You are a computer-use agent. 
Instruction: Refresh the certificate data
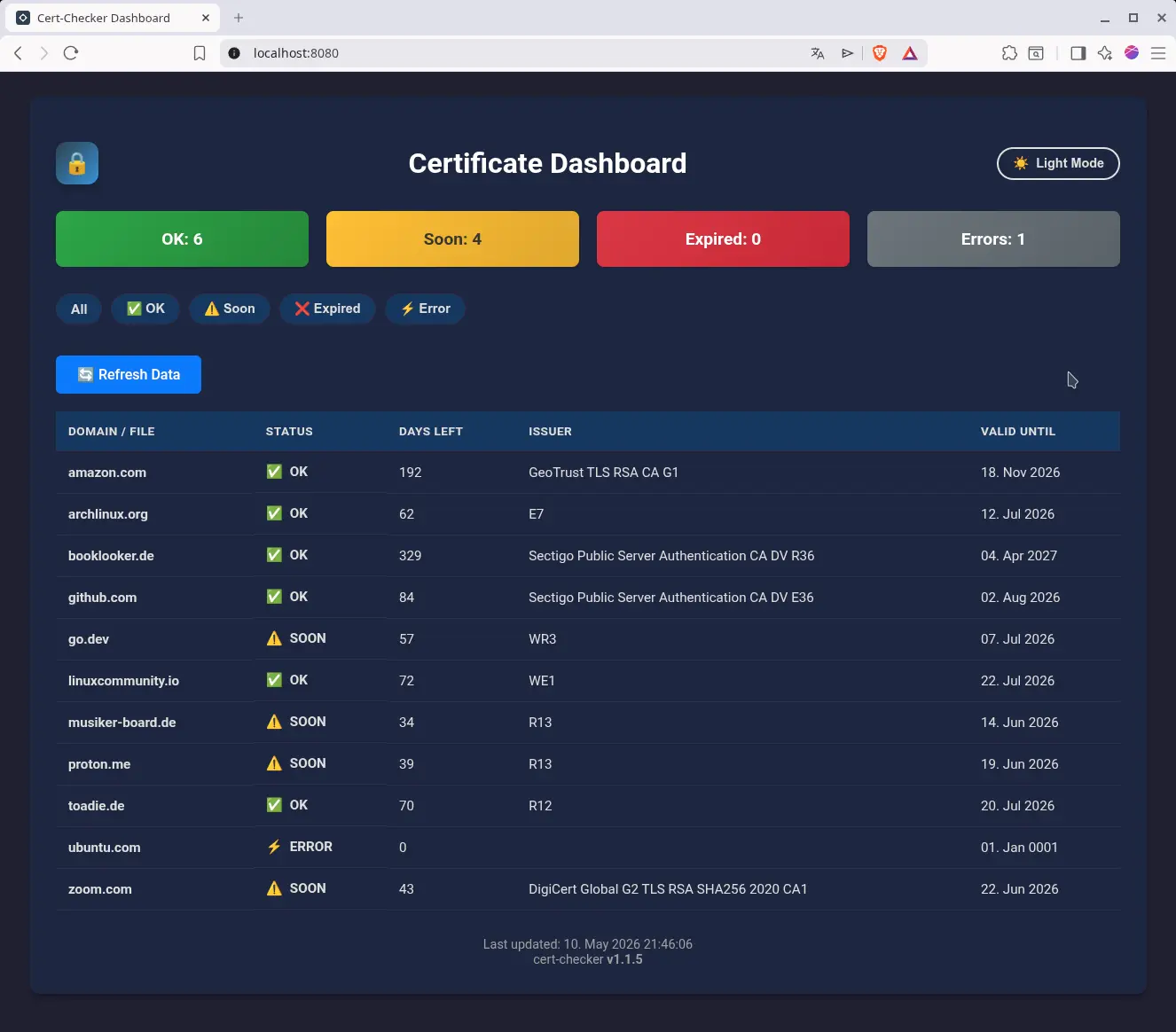coord(129,374)
